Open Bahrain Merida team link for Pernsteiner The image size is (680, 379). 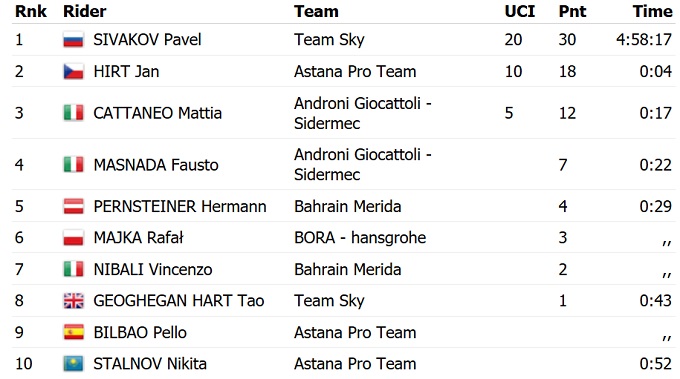pyautogui.click(x=347, y=206)
